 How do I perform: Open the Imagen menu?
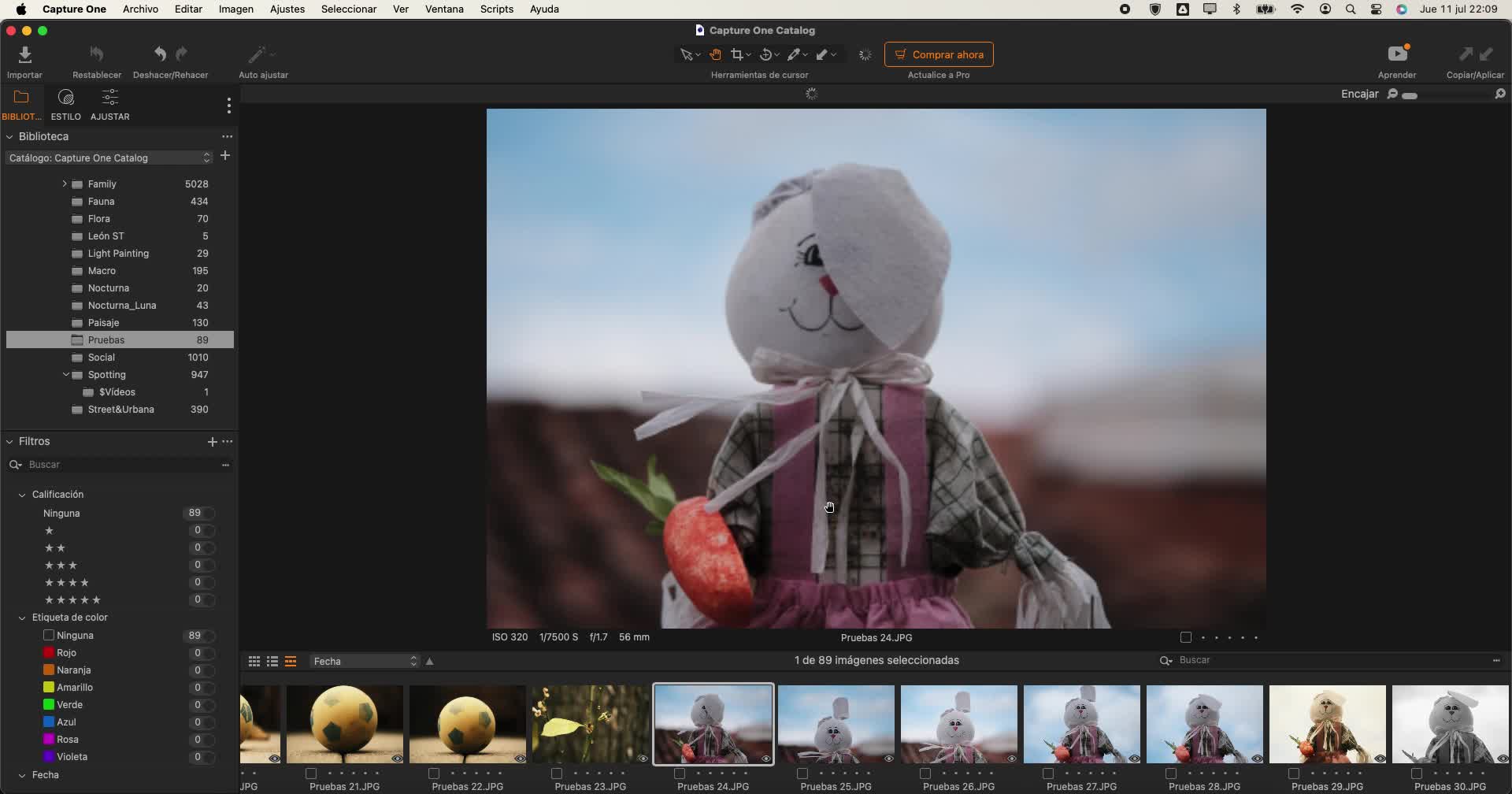click(236, 9)
